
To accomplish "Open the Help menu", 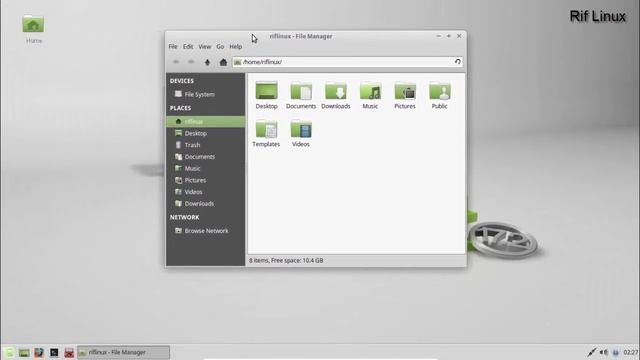I will (236, 47).
